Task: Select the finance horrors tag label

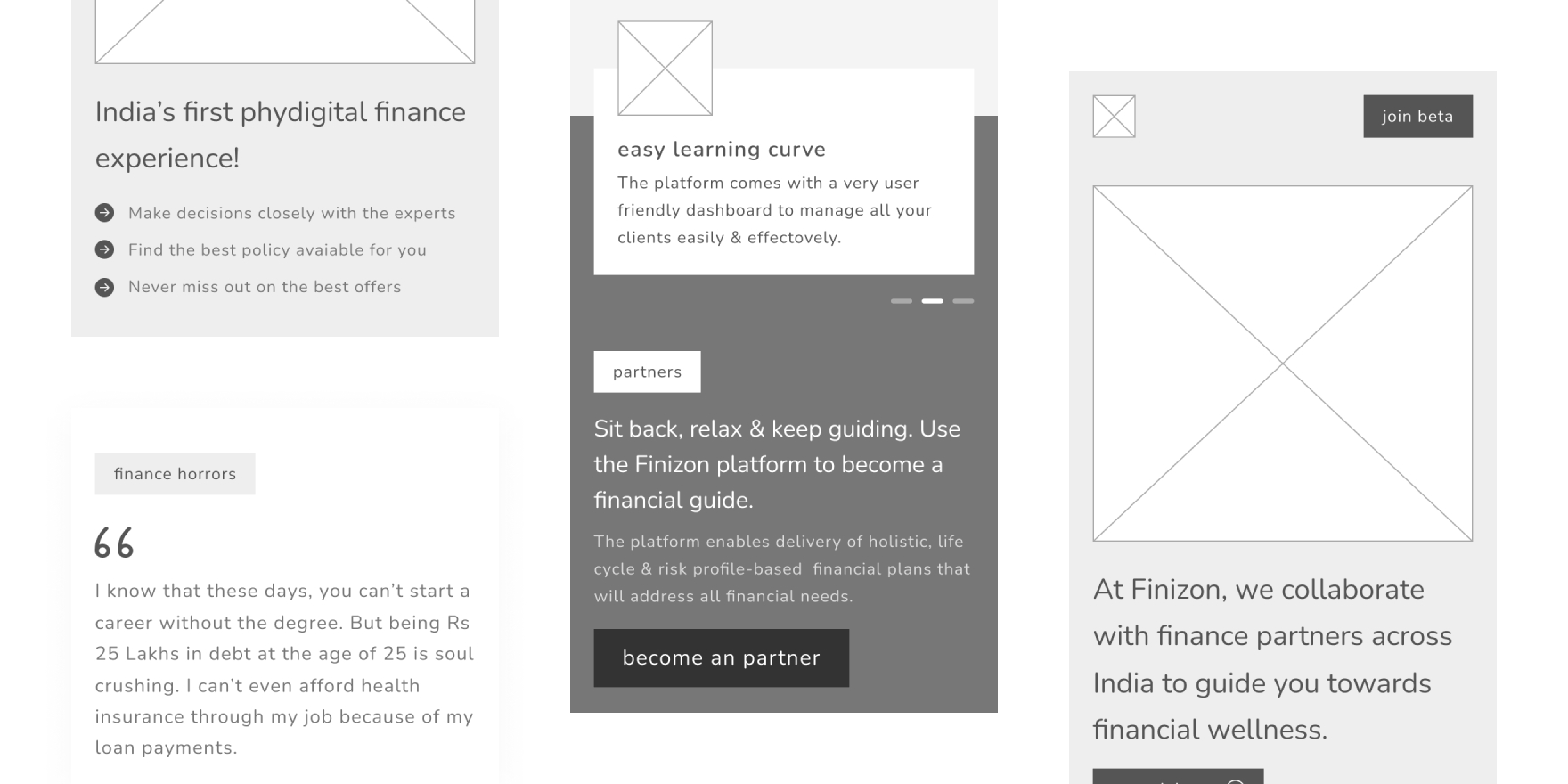Action: 175,474
